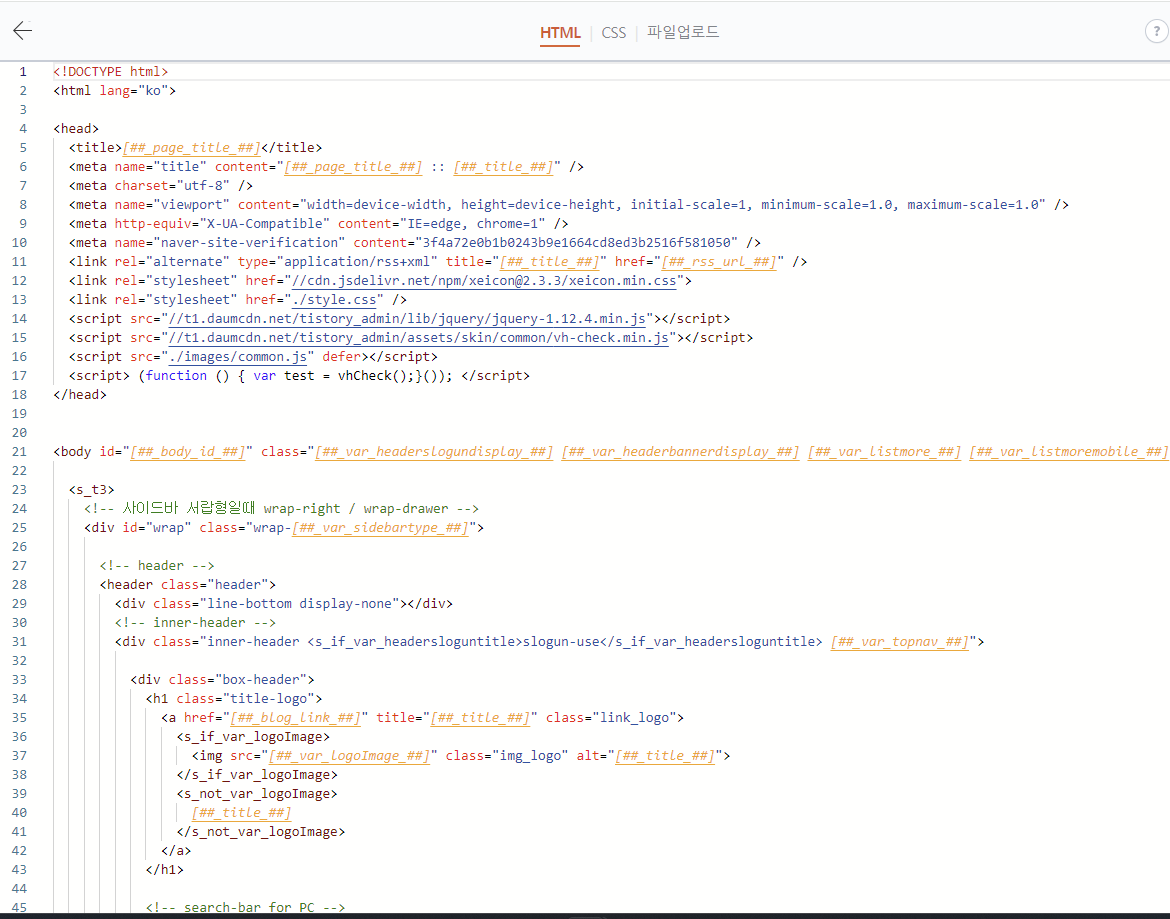This screenshot has height=919, width=1170.
Task: Click the opening <s_not_var_logoImage> tag
Action: click(x=257, y=794)
